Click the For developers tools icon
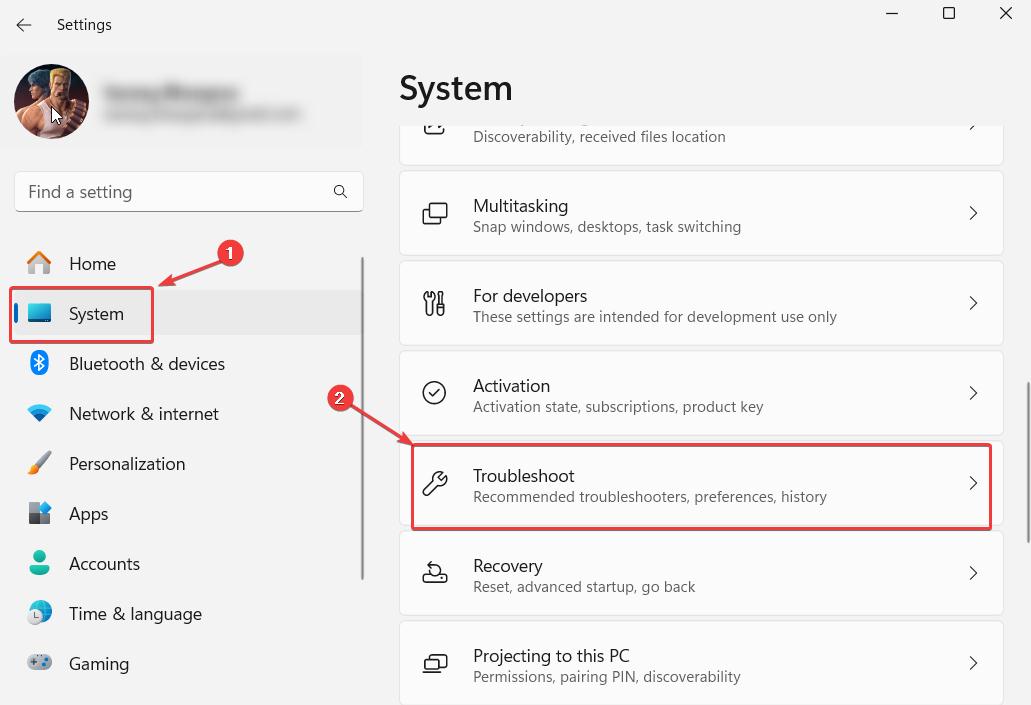The width and height of the screenshot is (1031, 705). tap(434, 304)
